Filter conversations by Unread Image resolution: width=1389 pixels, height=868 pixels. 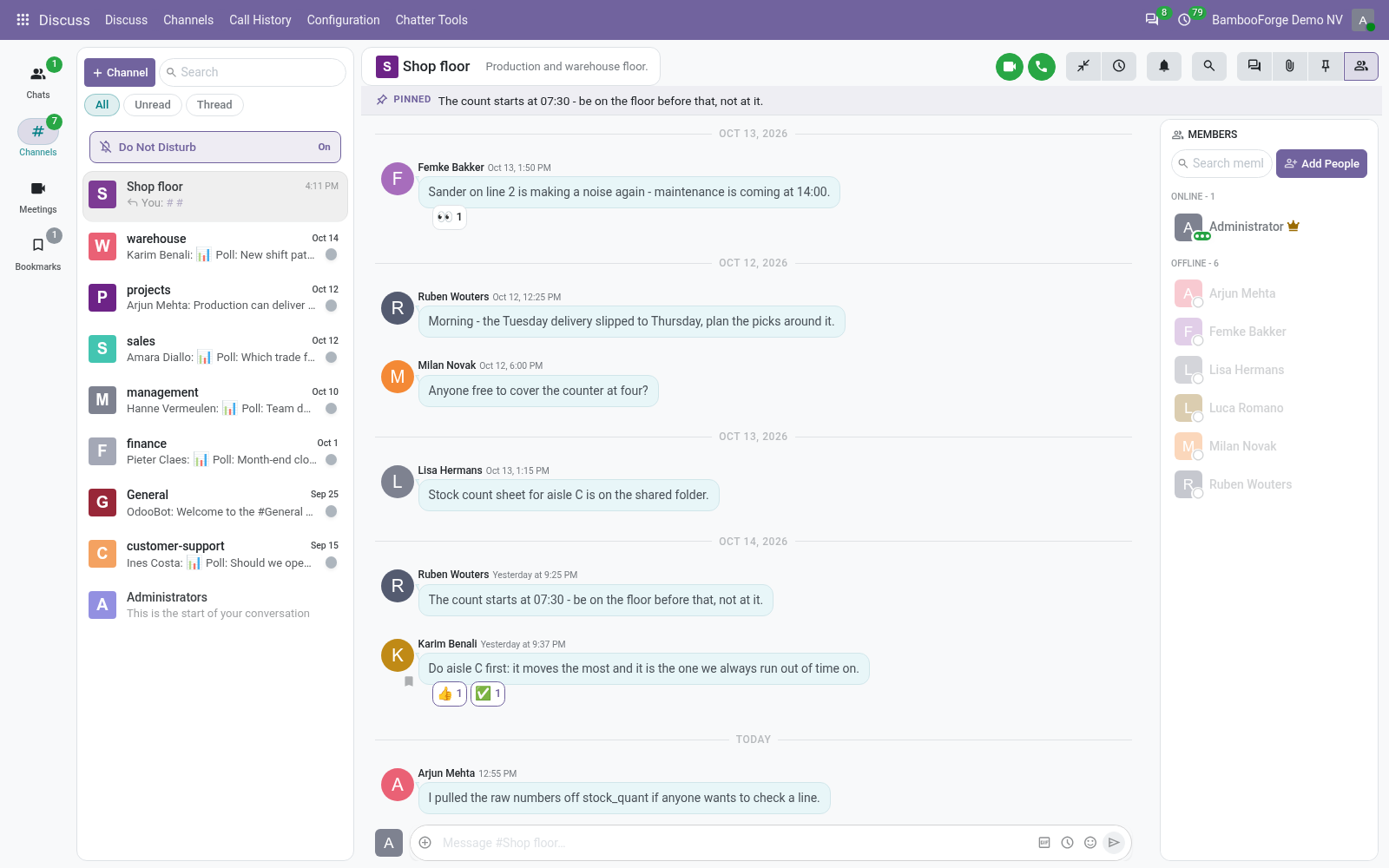(153, 105)
